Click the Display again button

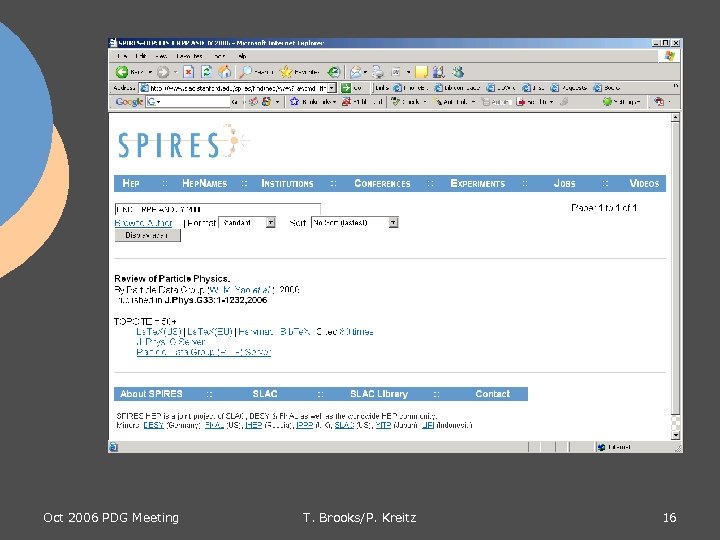point(147,235)
